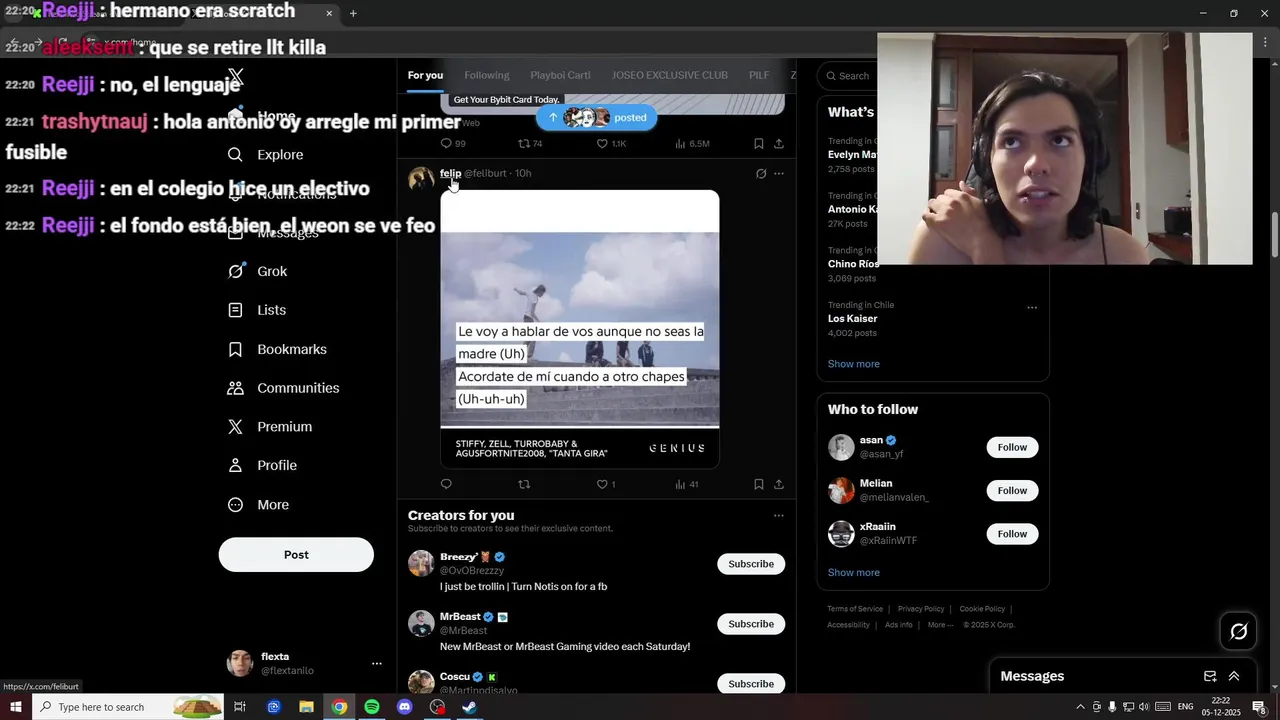The width and height of the screenshot is (1280, 720).
Task: Expand the Messages drawer
Action: [1234, 677]
